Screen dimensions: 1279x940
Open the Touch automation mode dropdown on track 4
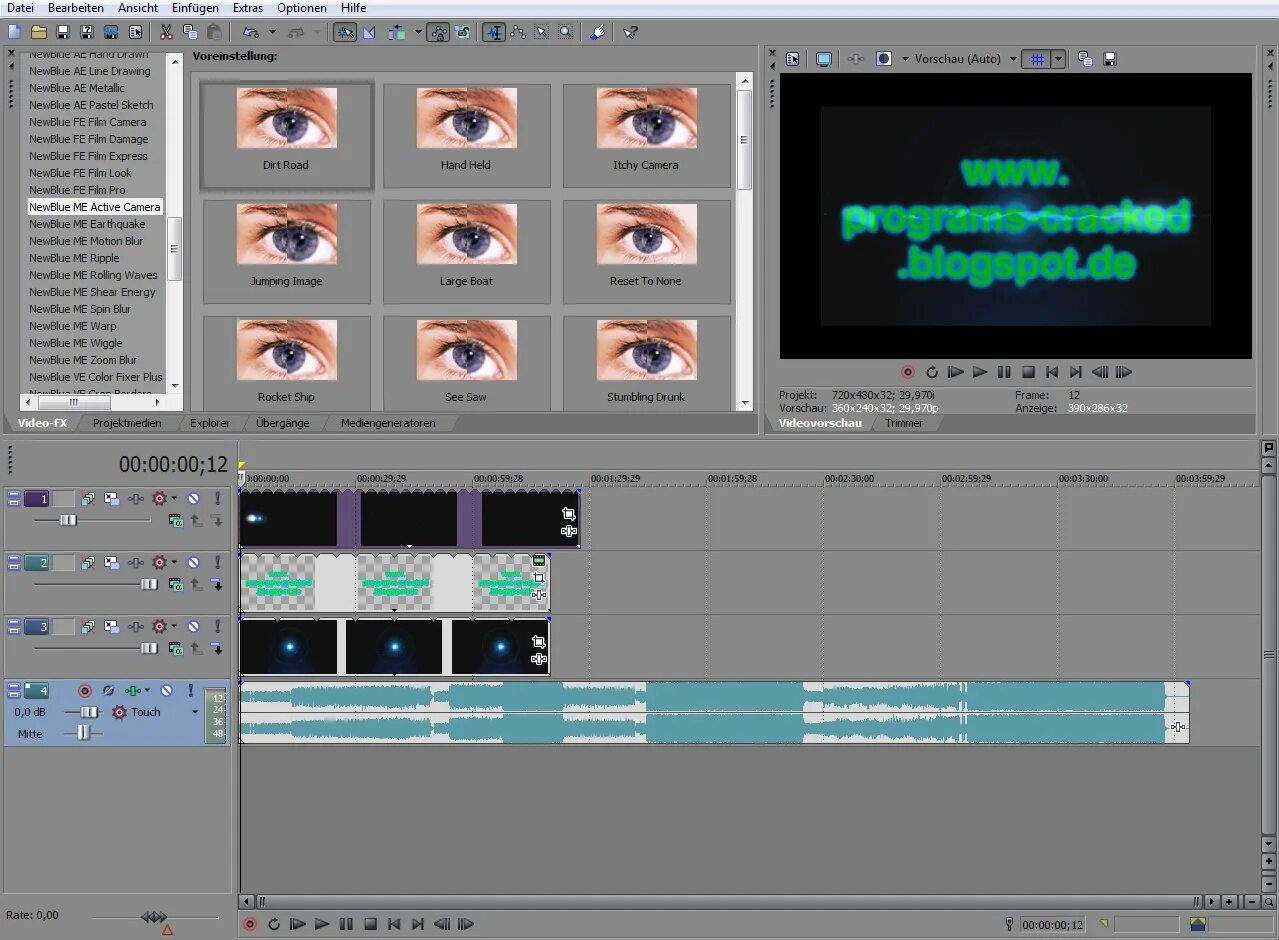pyautogui.click(x=194, y=712)
